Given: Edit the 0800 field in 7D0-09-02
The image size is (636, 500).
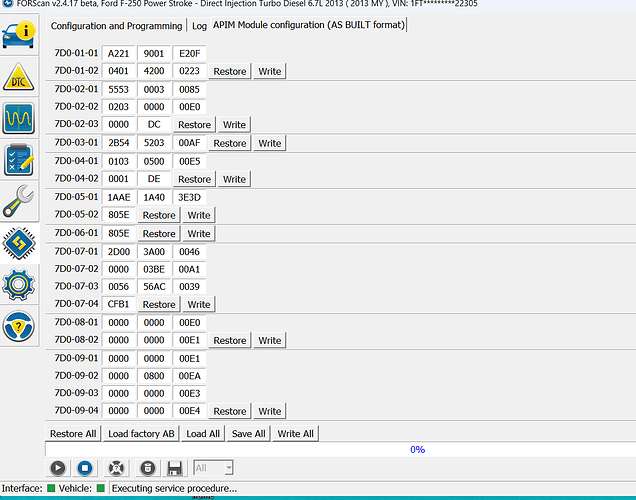Looking at the screenshot, I should [x=154, y=376].
